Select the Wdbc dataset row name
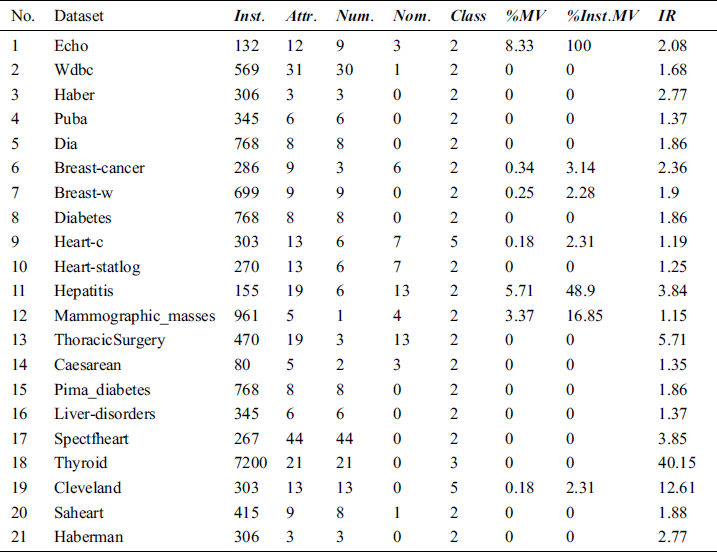717x552 pixels. click(73, 70)
